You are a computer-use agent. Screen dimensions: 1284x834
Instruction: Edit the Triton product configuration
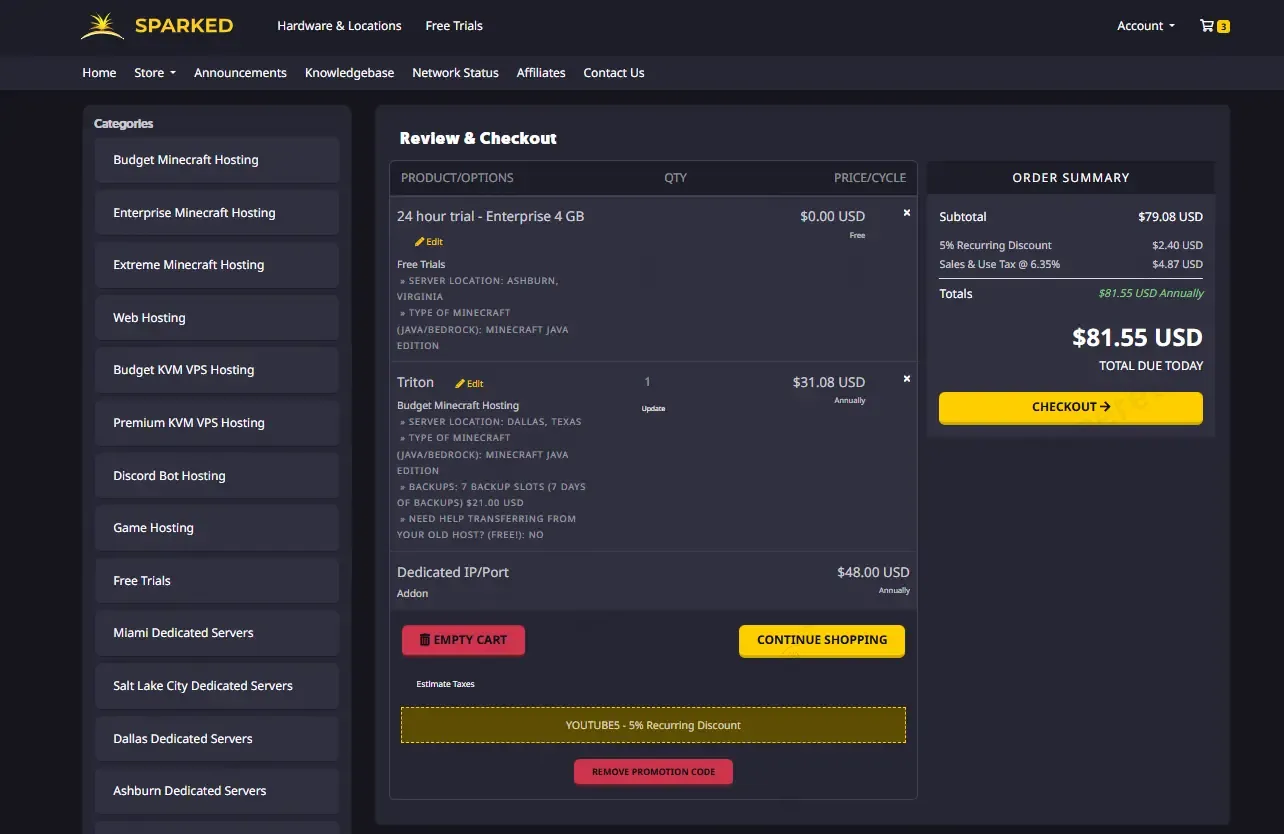(x=469, y=384)
